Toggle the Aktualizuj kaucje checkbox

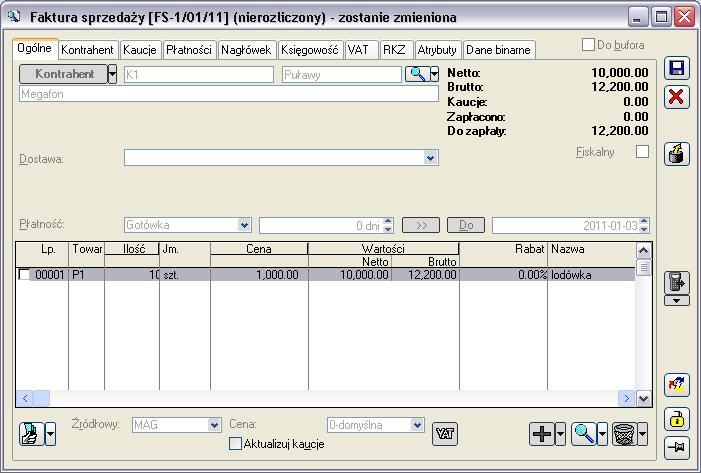tap(235, 443)
